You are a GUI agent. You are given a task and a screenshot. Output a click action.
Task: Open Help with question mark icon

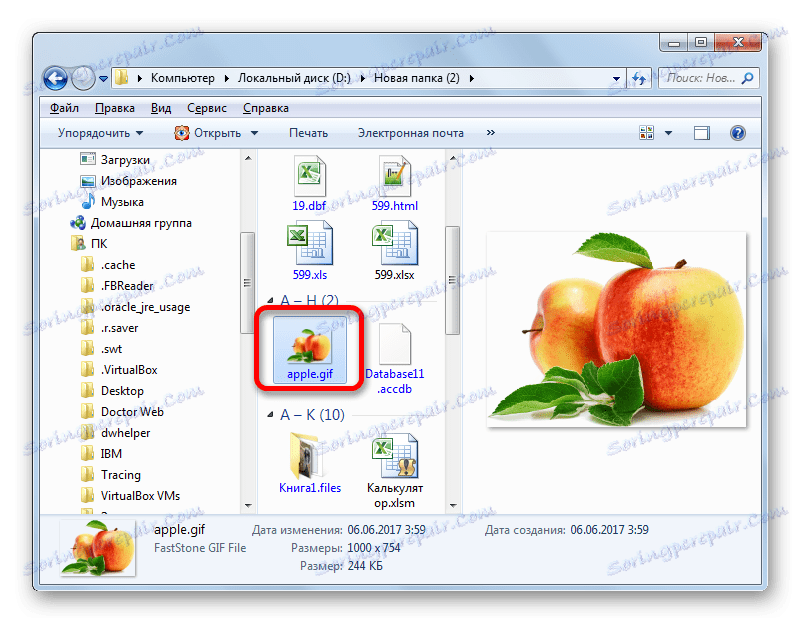pos(738,133)
